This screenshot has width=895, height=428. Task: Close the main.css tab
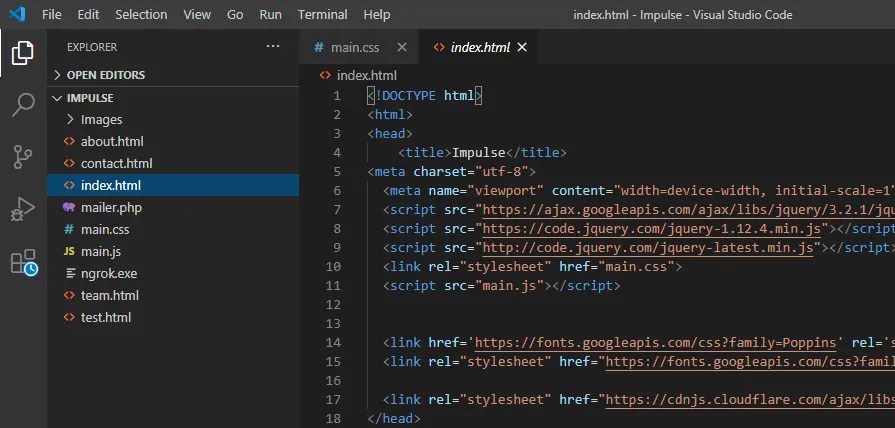(x=402, y=47)
